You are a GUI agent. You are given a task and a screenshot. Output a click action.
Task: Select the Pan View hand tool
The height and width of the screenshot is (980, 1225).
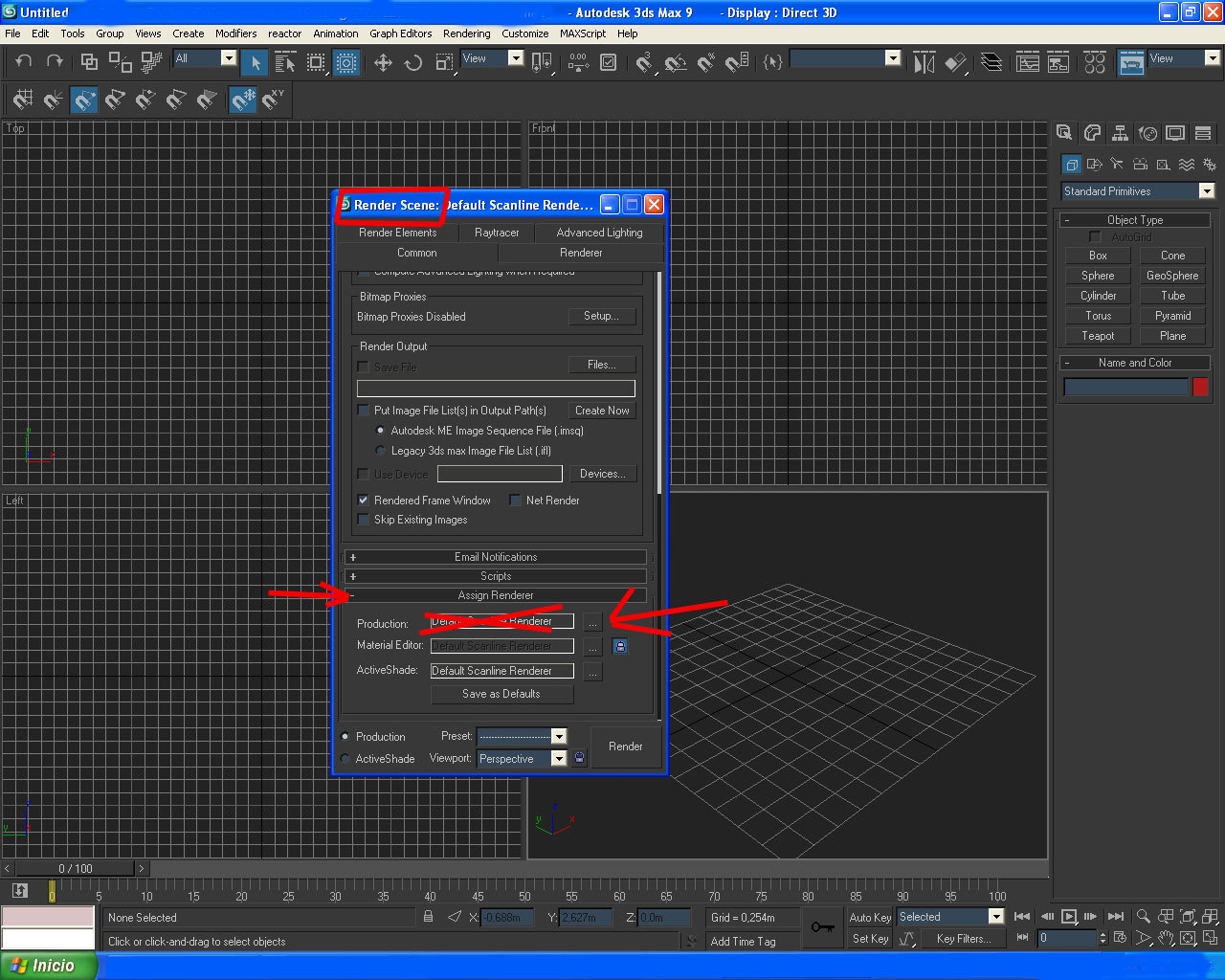1166,939
